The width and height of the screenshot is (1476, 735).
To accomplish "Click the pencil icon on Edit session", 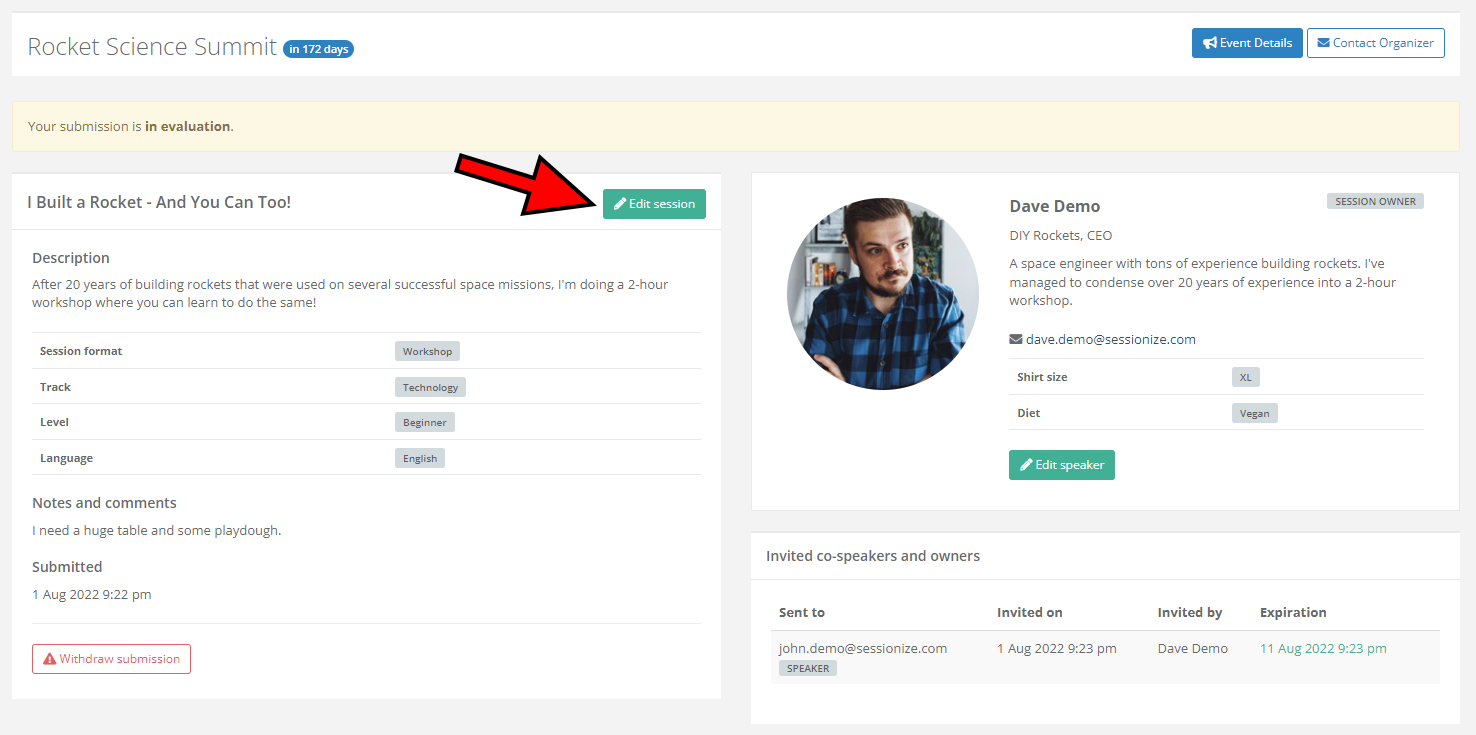I will point(620,204).
